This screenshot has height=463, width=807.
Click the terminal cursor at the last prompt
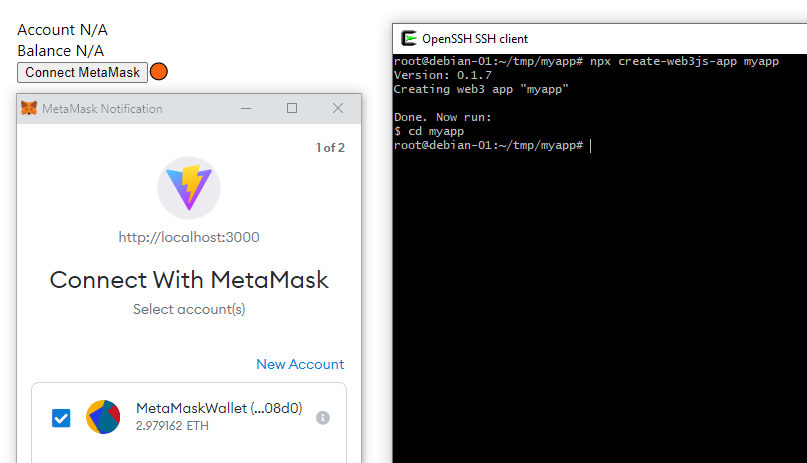coord(591,146)
